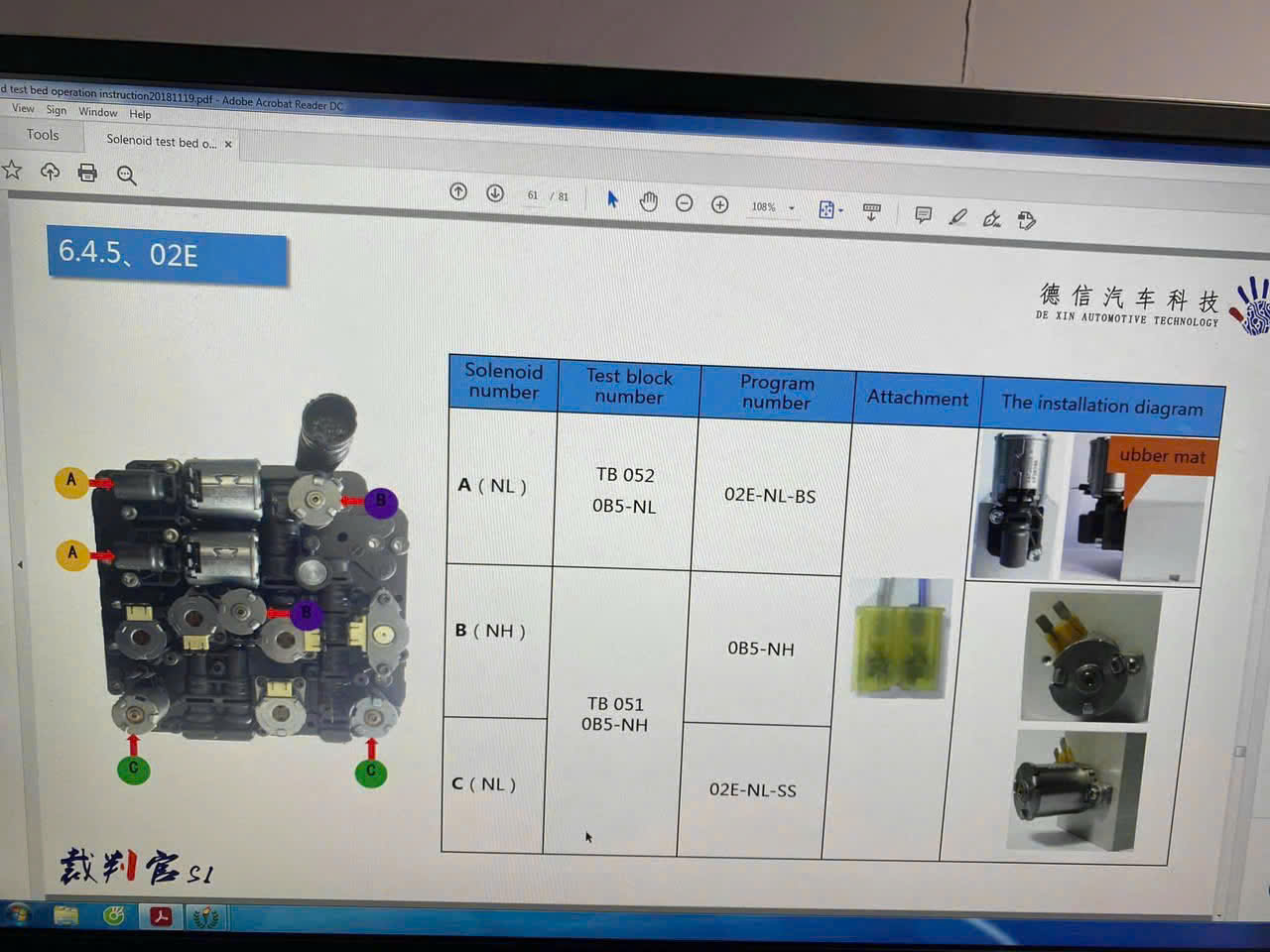Click the scrolling mode download-style icon
Screen dimensions: 1270x952
(x=872, y=211)
